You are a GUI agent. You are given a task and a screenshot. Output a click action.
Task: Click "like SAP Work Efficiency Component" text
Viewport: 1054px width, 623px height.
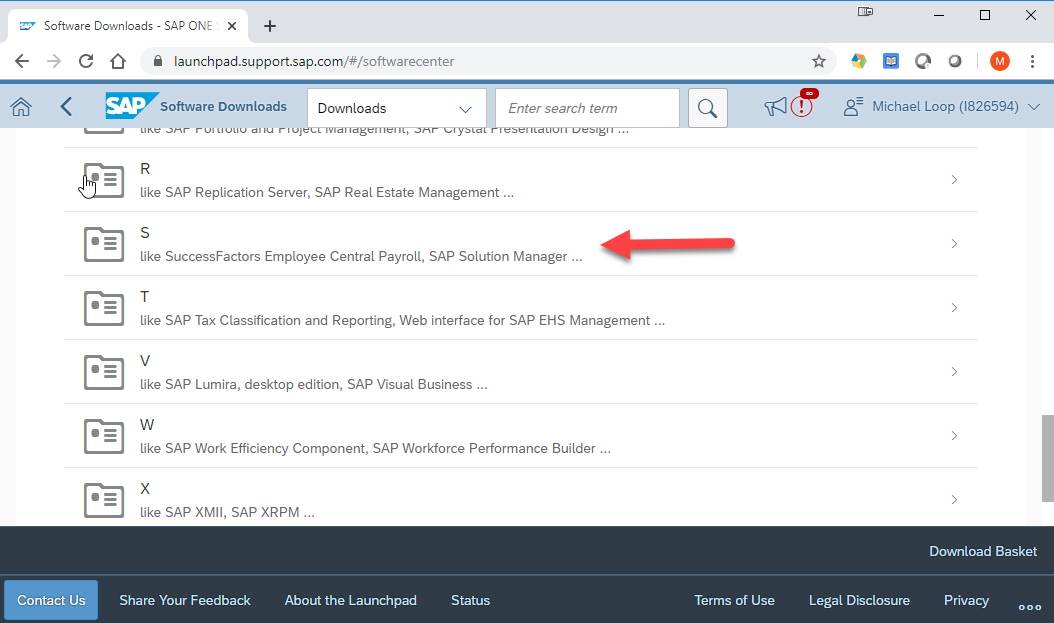(x=375, y=448)
